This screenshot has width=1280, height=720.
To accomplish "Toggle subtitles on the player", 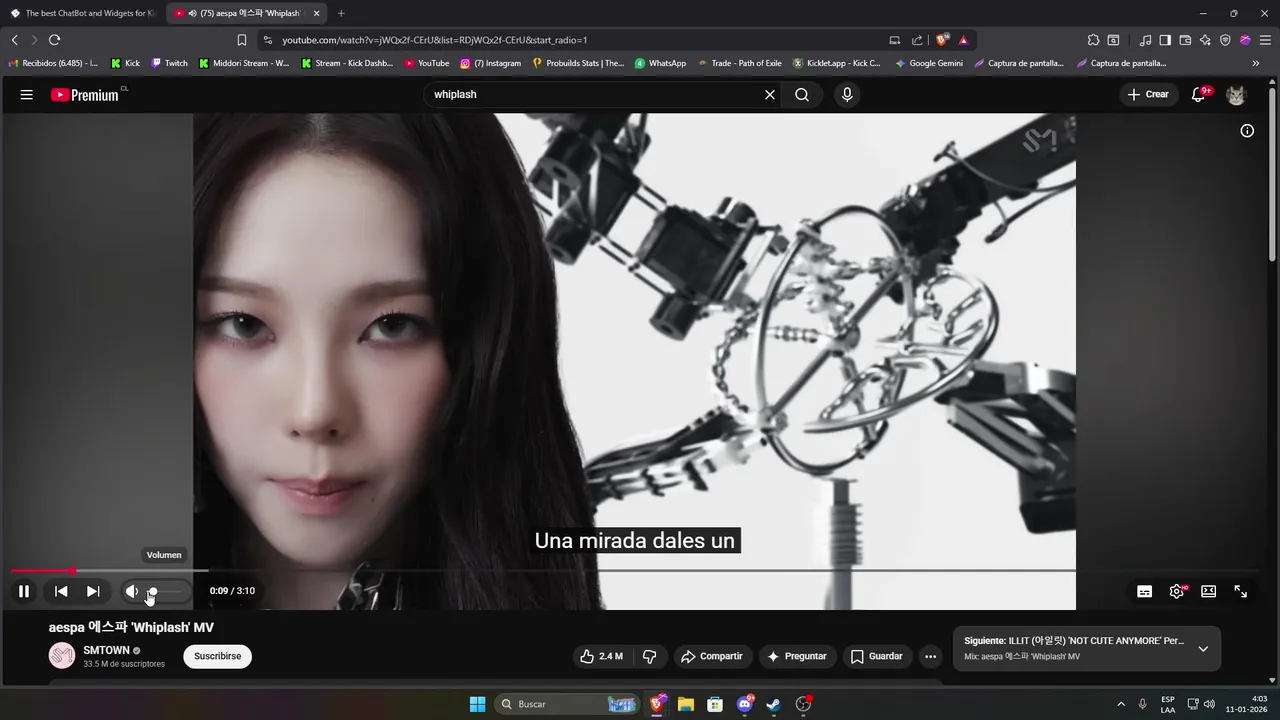I will coord(1145,591).
